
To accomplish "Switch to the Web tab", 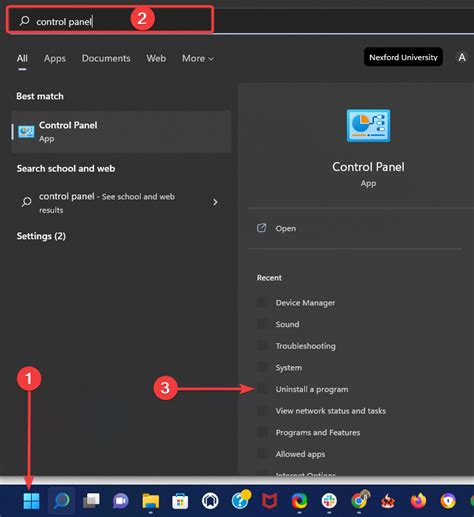I will [156, 58].
